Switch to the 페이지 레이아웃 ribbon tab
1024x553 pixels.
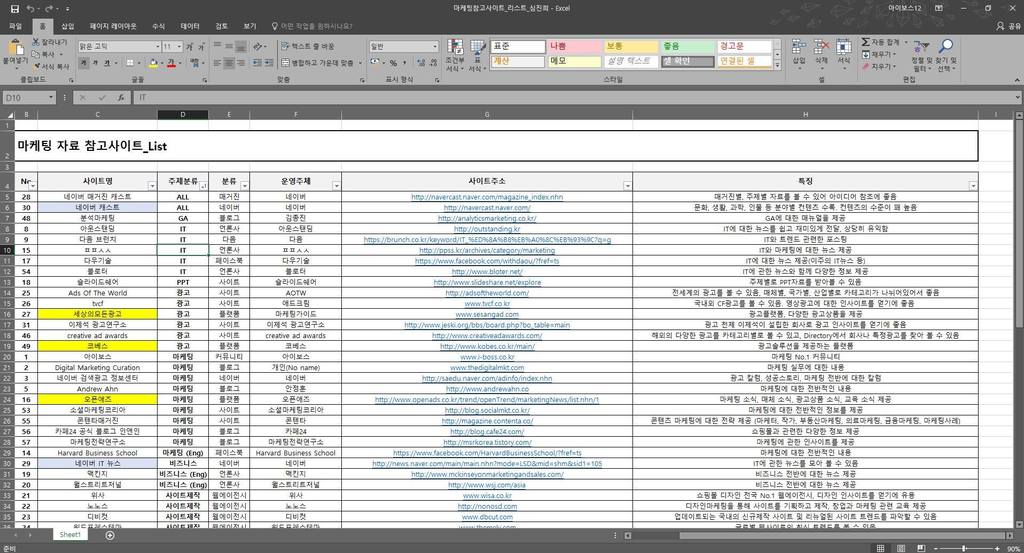pos(113,26)
